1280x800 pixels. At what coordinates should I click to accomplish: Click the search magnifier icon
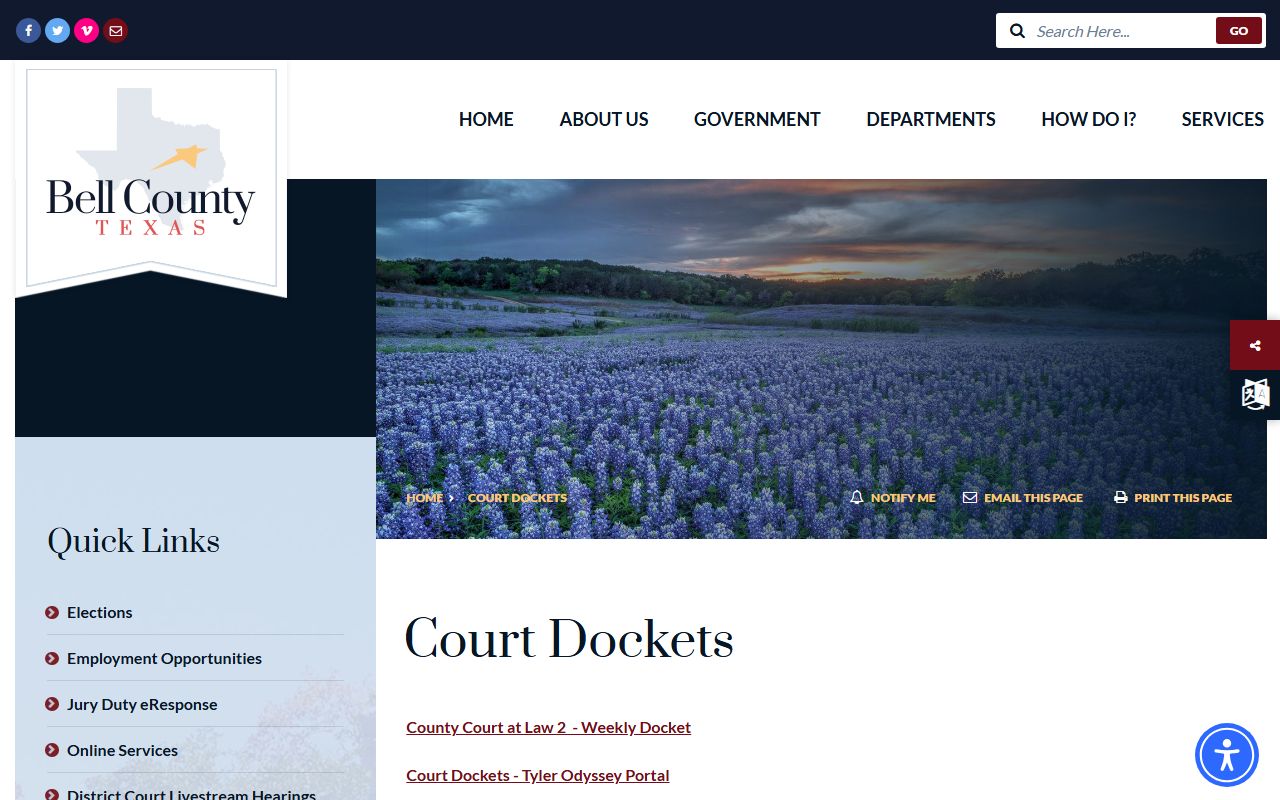[1017, 31]
